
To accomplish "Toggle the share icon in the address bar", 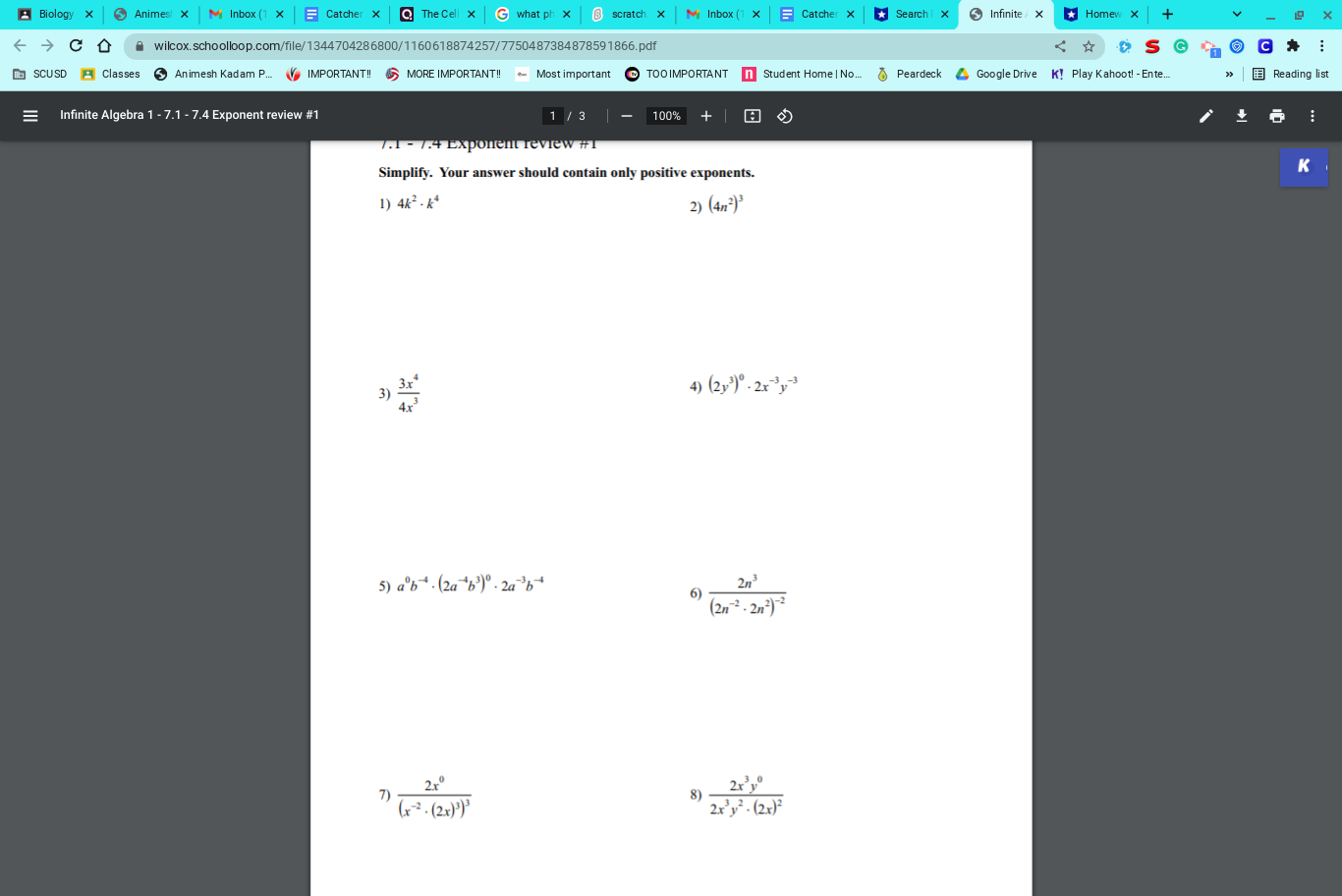I will click(x=1058, y=45).
